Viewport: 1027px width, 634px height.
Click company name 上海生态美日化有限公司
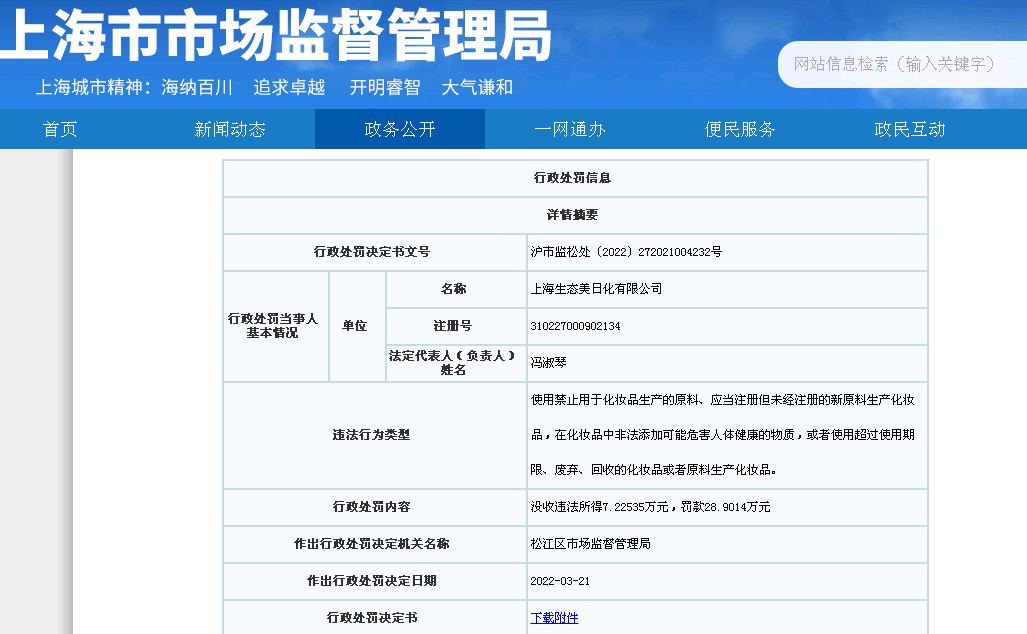click(596, 289)
